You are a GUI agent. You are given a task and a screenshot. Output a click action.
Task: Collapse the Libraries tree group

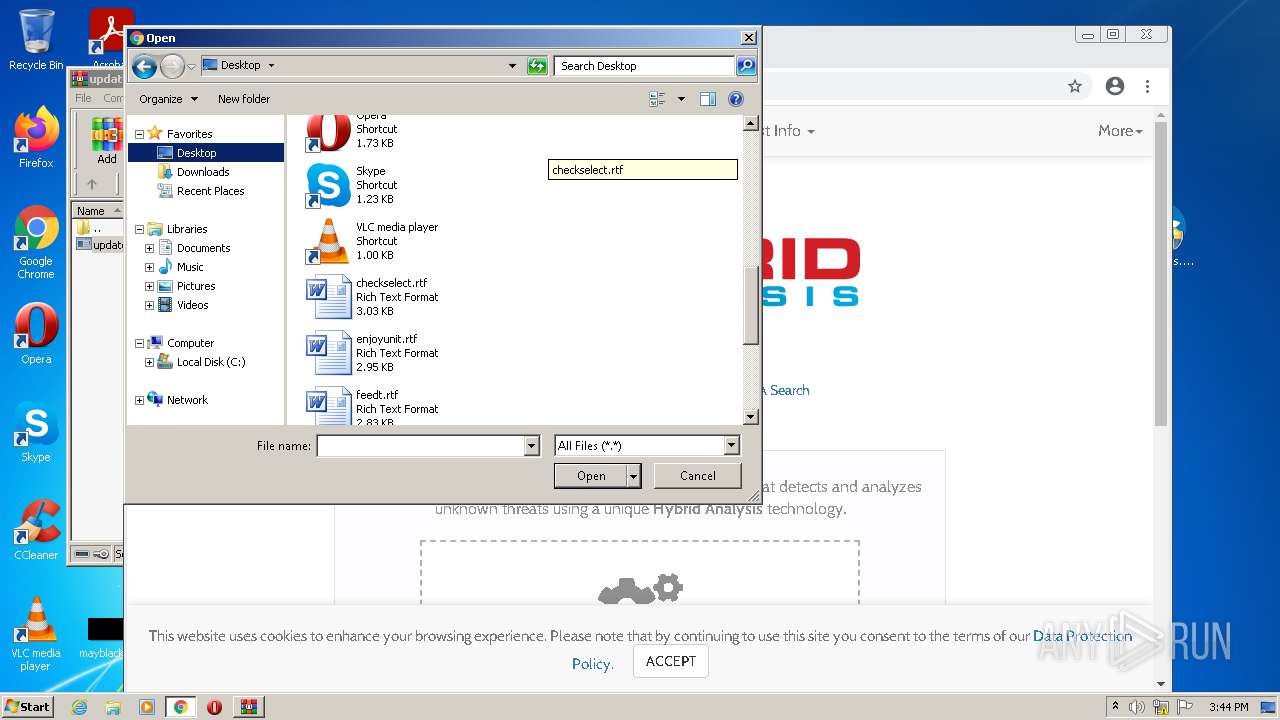(139, 229)
